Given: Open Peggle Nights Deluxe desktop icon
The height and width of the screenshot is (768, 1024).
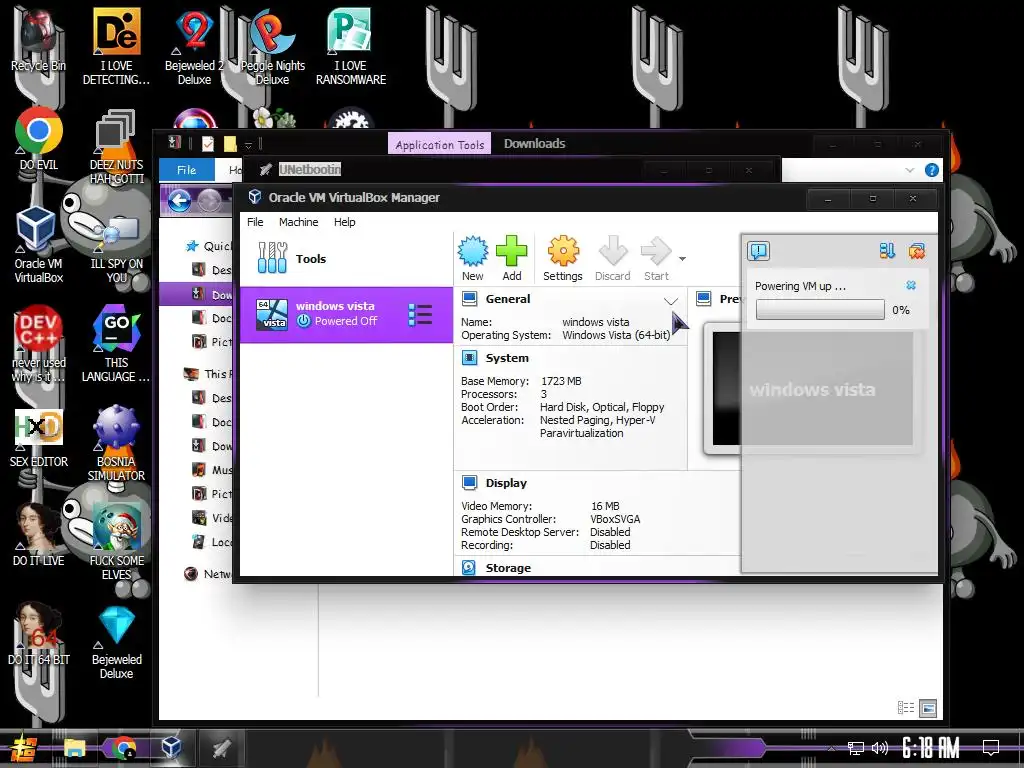Looking at the screenshot, I should coord(272,47).
